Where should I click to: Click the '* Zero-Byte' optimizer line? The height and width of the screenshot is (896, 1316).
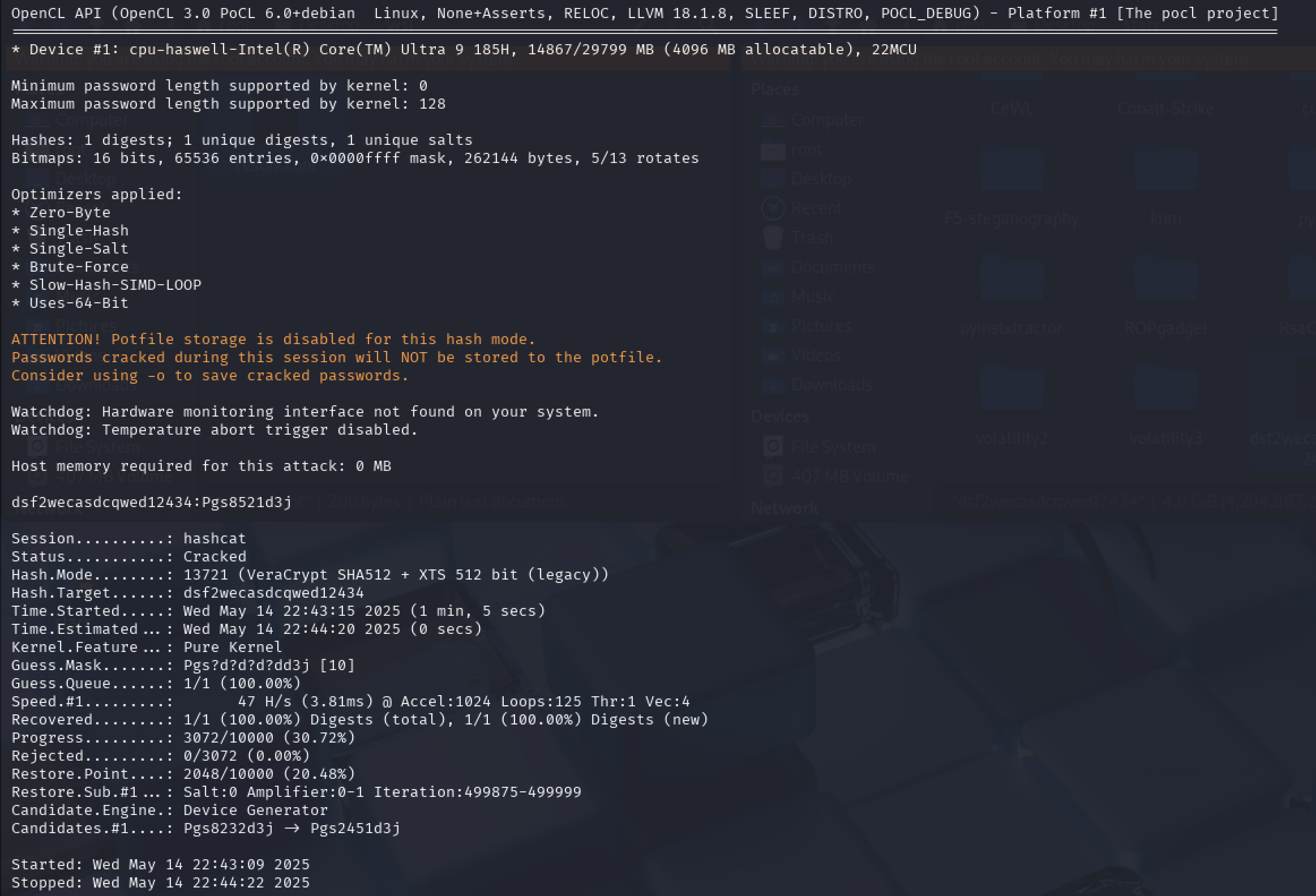(61, 212)
